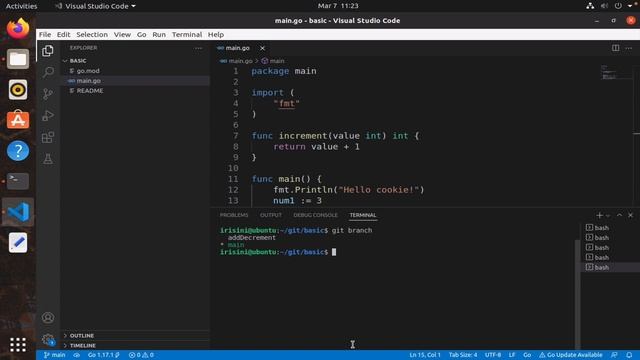Switch to the PROBLEMS panel tab
640x360 pixels.
(234, 215)
